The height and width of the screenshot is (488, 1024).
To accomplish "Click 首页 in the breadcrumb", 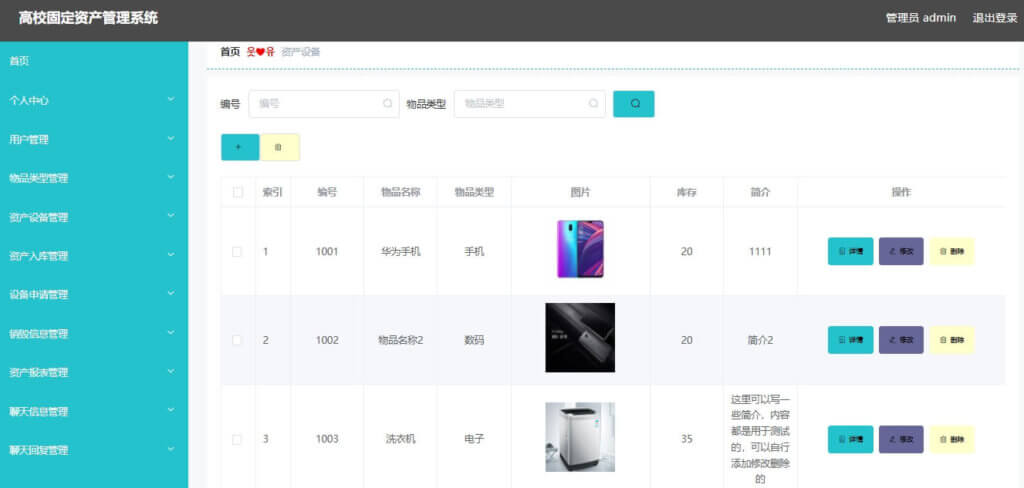I will click(230, 52).
